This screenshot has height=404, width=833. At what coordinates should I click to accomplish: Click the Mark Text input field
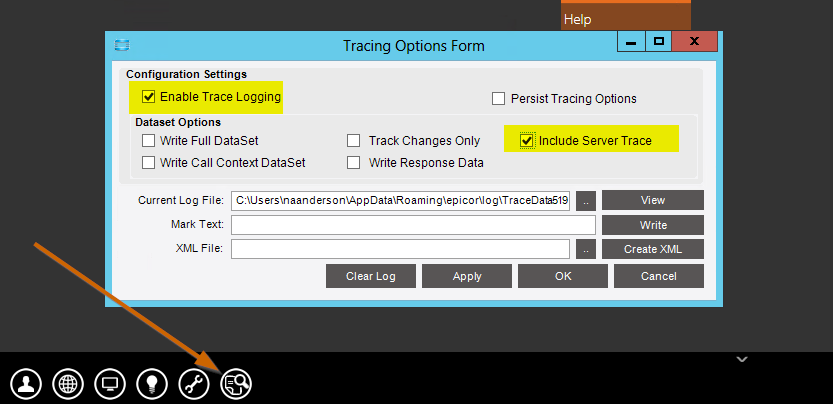click(x=413, y=225)
